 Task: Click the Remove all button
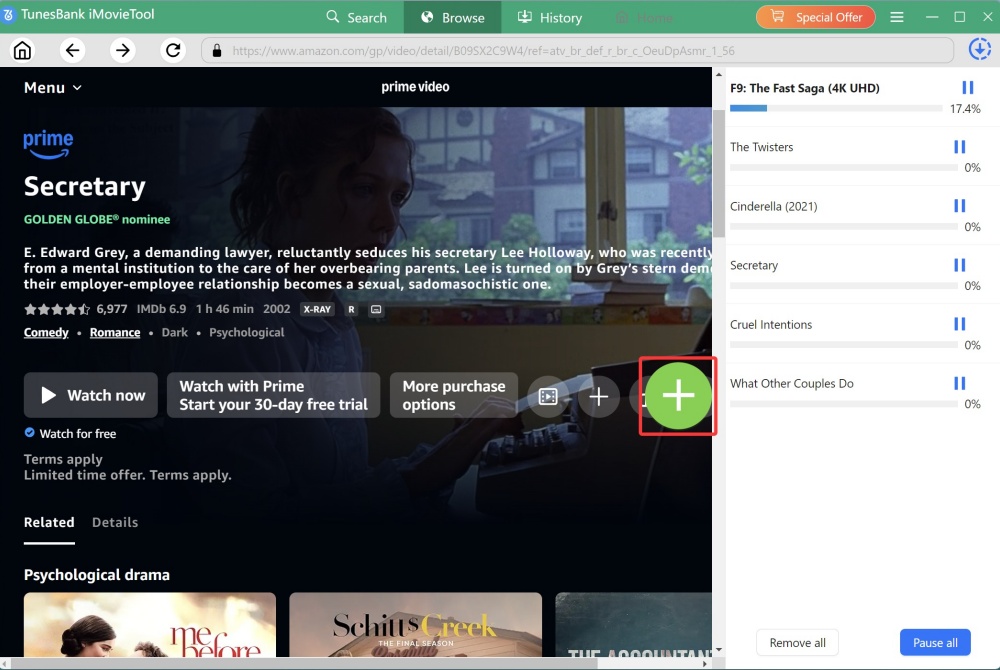(797, 643)
